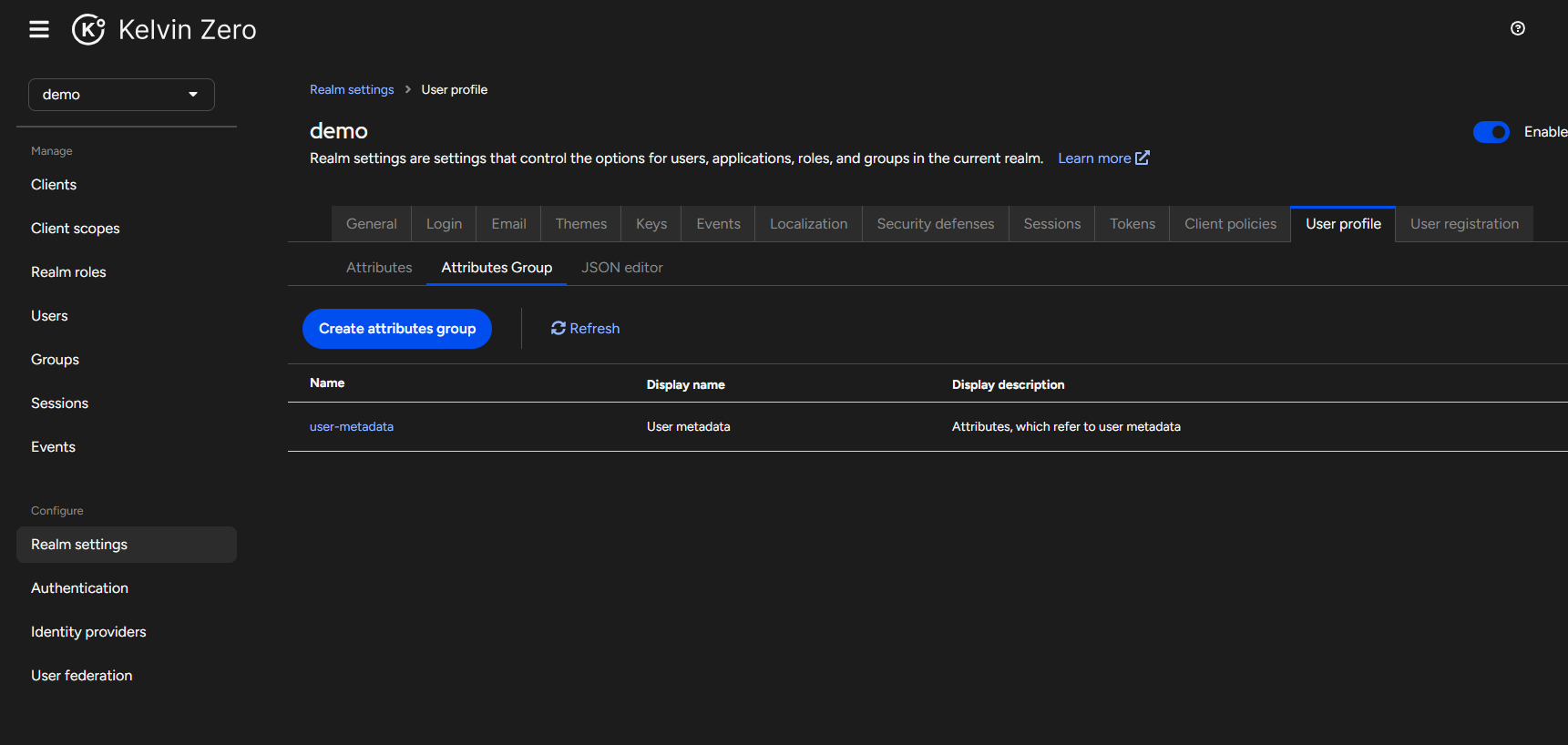This screenshot has width=1568, height=745.
Task: Follow the Learn more link
Action: point(1094,158)
